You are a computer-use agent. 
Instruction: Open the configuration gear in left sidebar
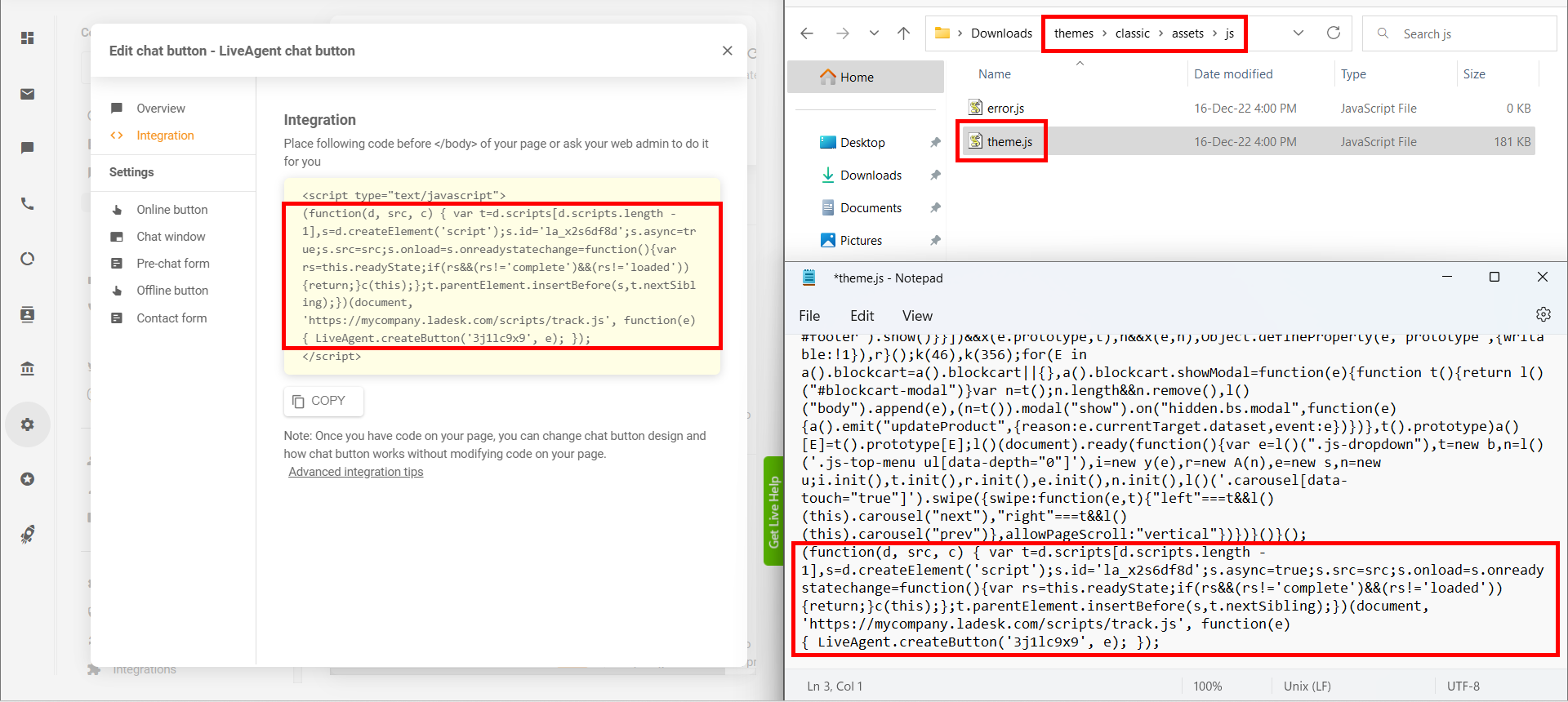tap(28, 424)
